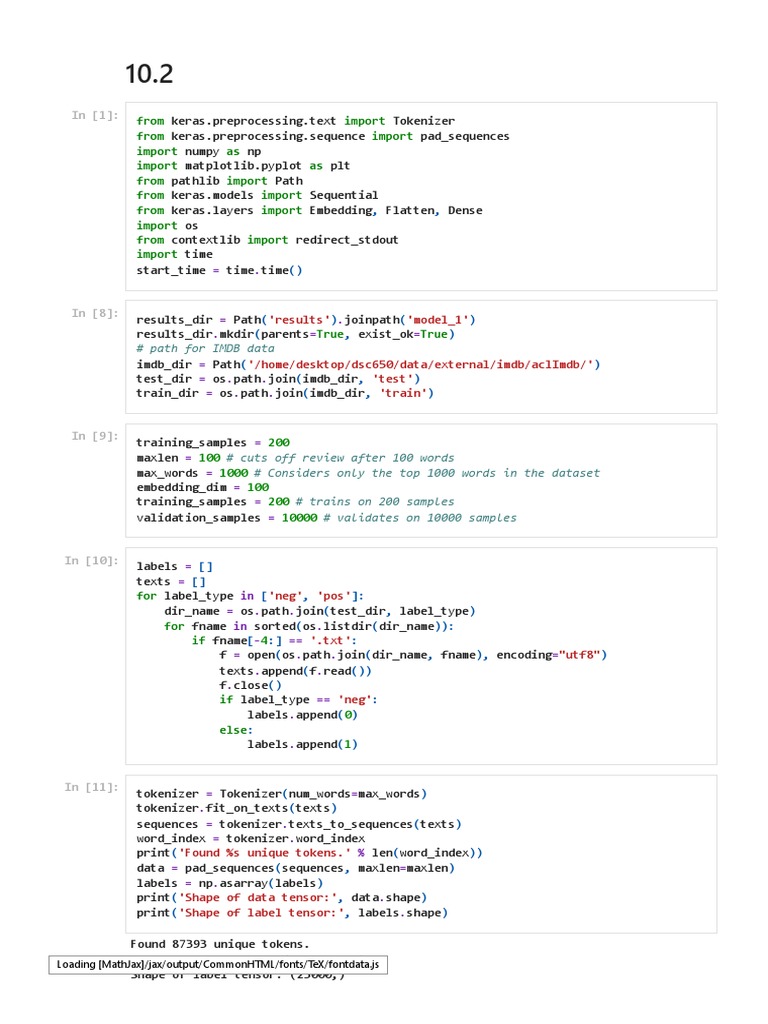Click the "Found 87393 unique tokens." output

(x=219, y=944)
